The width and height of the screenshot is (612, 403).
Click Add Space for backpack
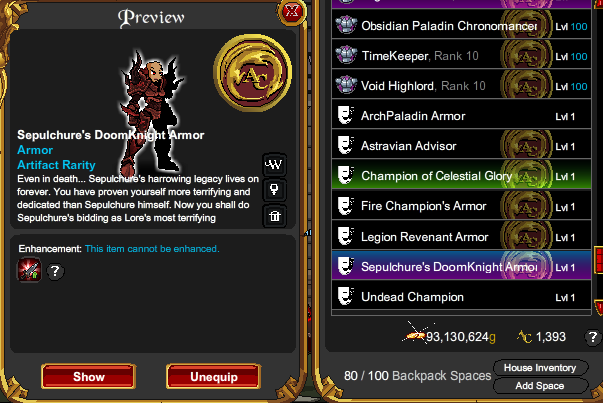coord(540,386)
